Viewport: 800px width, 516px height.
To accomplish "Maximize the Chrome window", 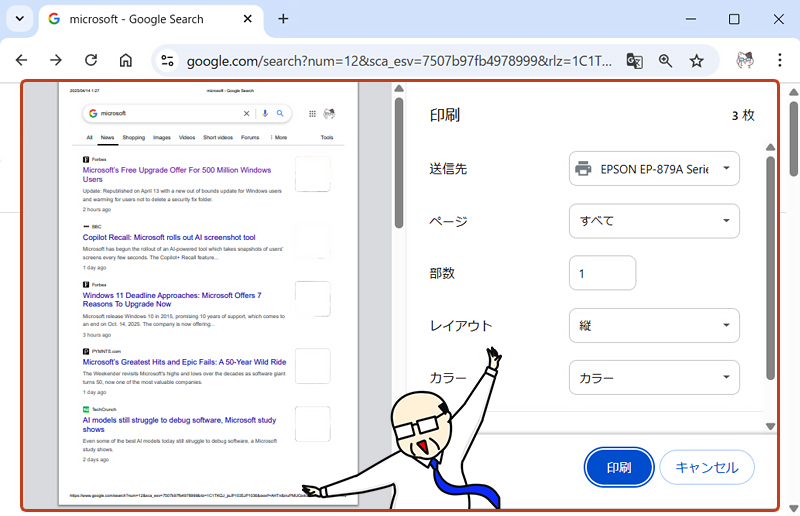I will pyautogui.click(x=734, y=19).
